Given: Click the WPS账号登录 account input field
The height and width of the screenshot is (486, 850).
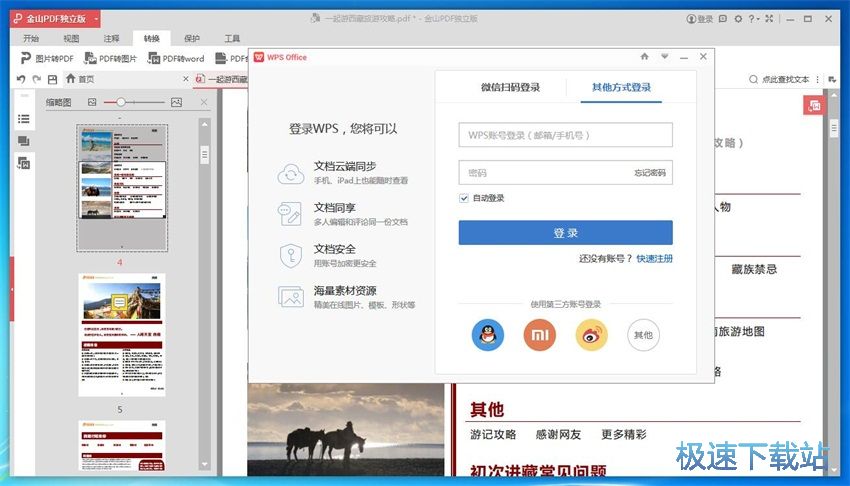Looking at the screenshot, I should pyautogui.click(x=565, y=135).
